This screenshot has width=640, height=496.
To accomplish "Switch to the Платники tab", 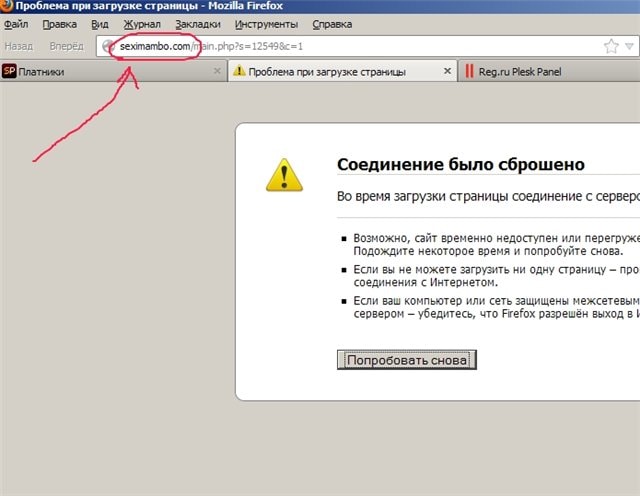I will (113, 71).
